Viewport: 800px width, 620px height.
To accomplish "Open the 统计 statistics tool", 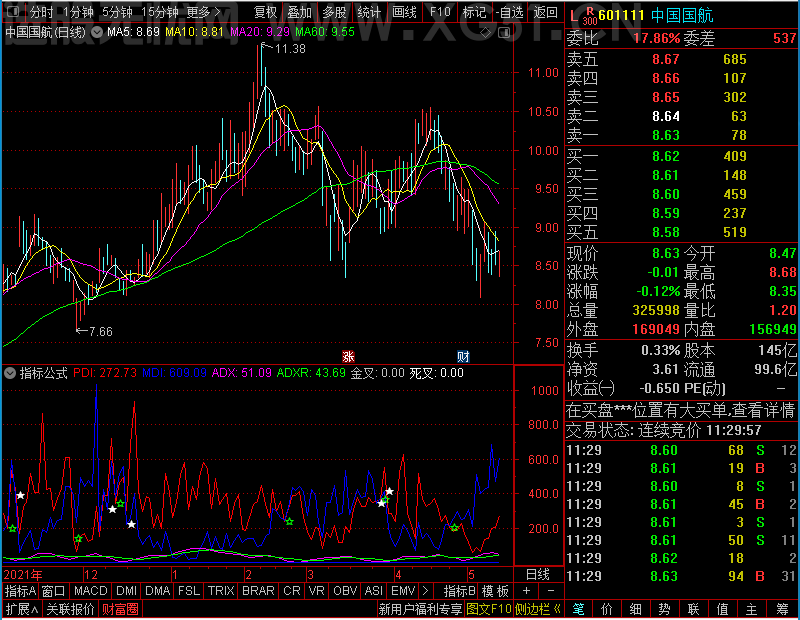I will click(369, 12).
